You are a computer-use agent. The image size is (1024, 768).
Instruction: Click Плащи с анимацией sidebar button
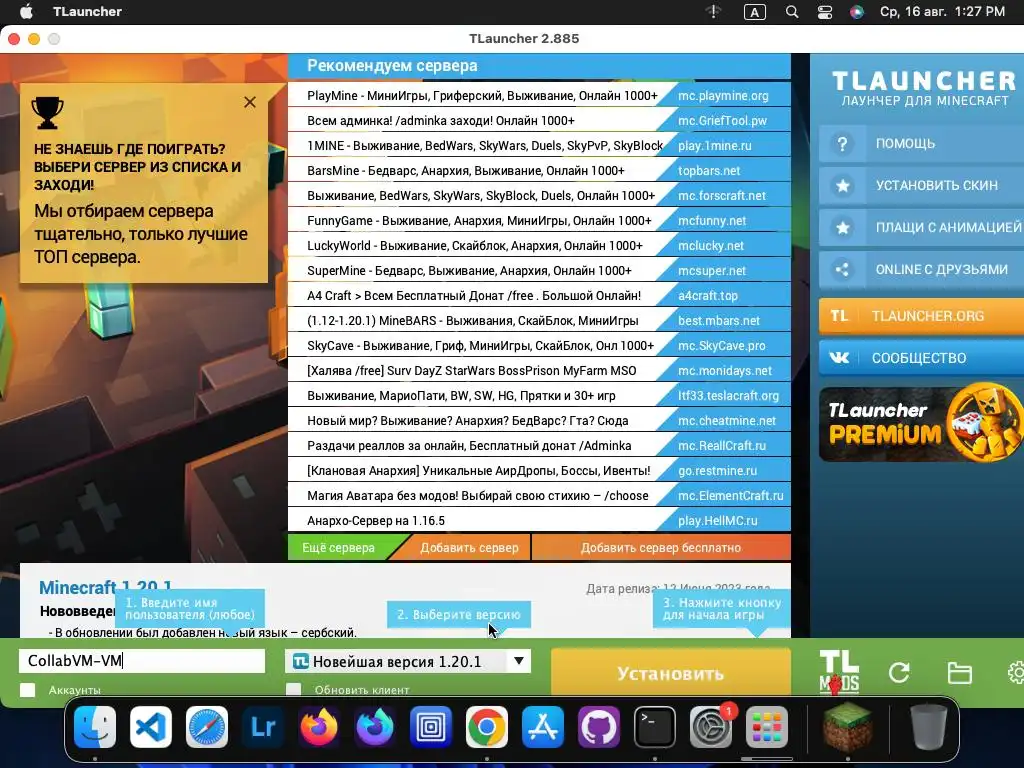click(x=921, y=227)
